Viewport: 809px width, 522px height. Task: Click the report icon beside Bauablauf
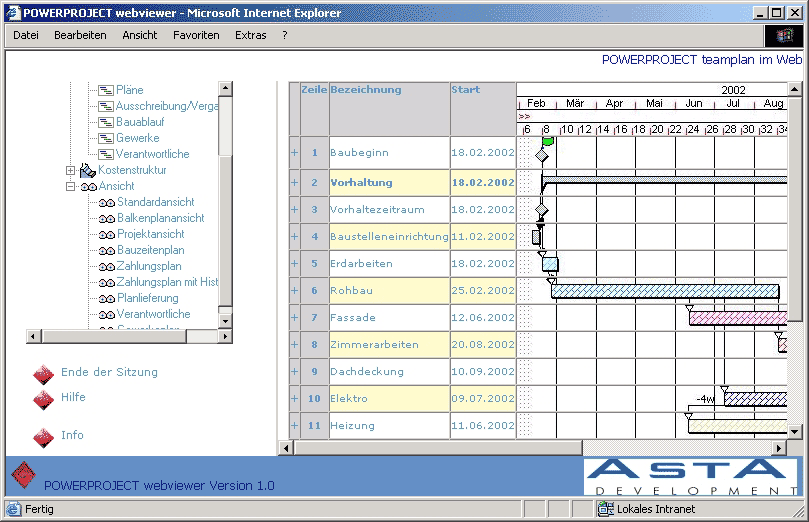[x=105, y=122]
